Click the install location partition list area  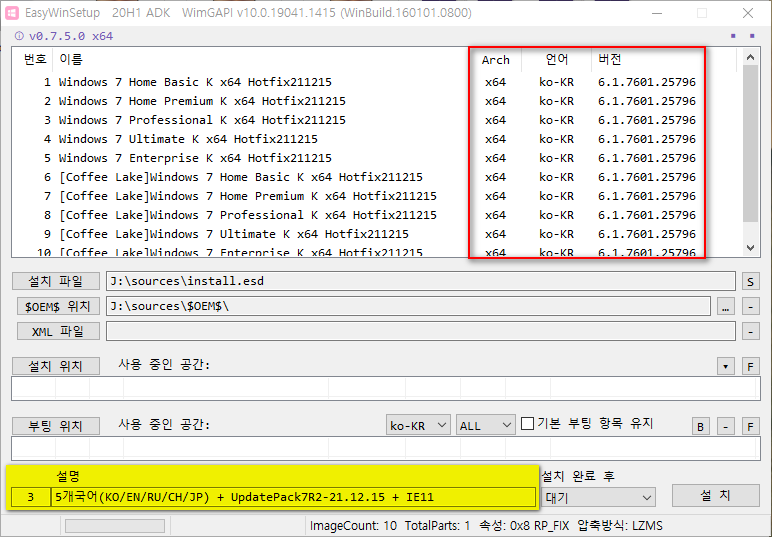(386, 388)
